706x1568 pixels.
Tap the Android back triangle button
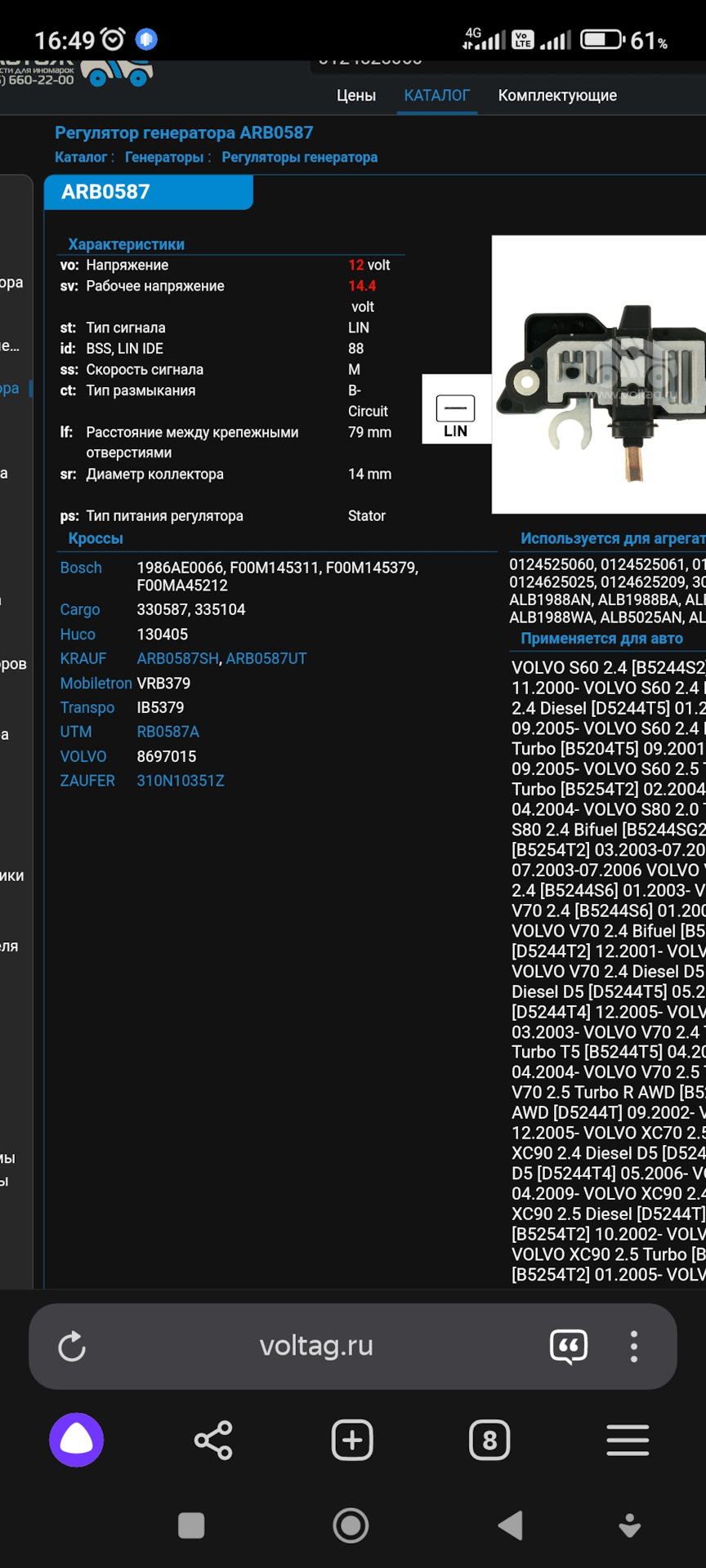(x=511, y=1525)
